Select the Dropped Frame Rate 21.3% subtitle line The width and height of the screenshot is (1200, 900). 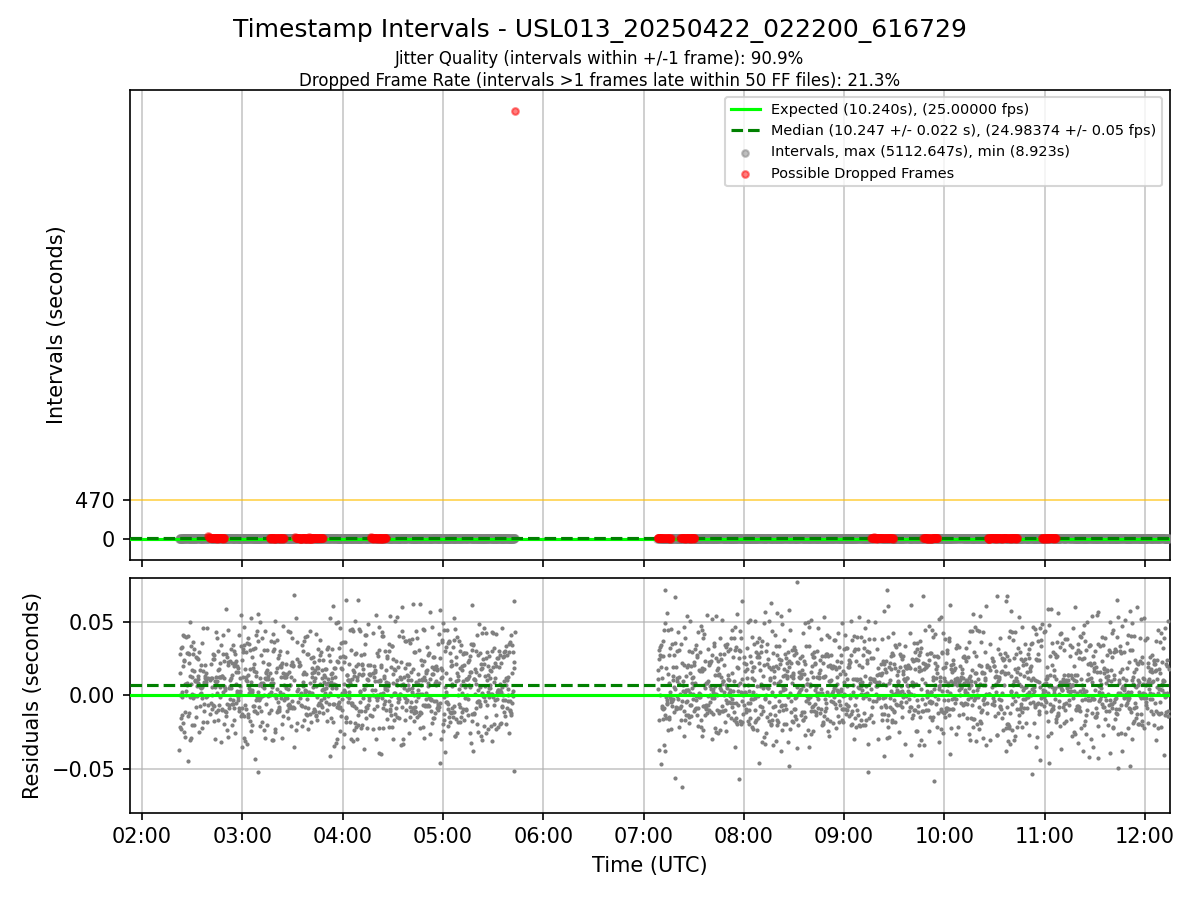point(599,80)
